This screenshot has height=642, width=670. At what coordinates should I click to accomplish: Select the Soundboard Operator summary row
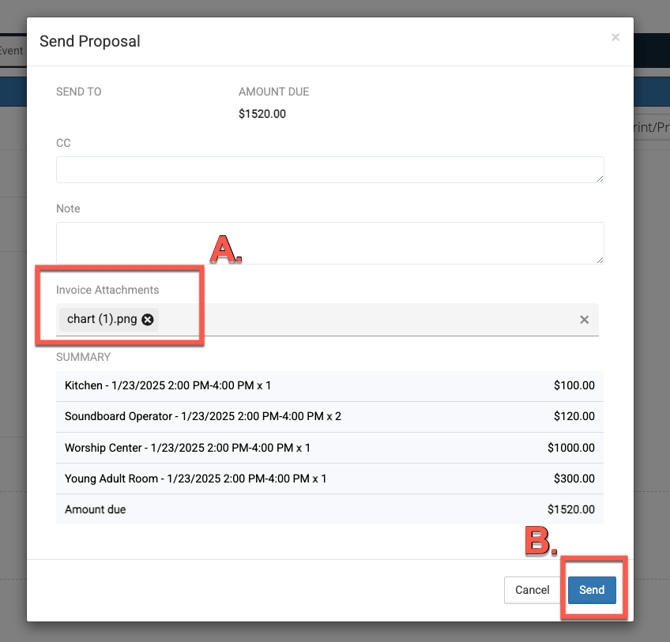point(329,416)
